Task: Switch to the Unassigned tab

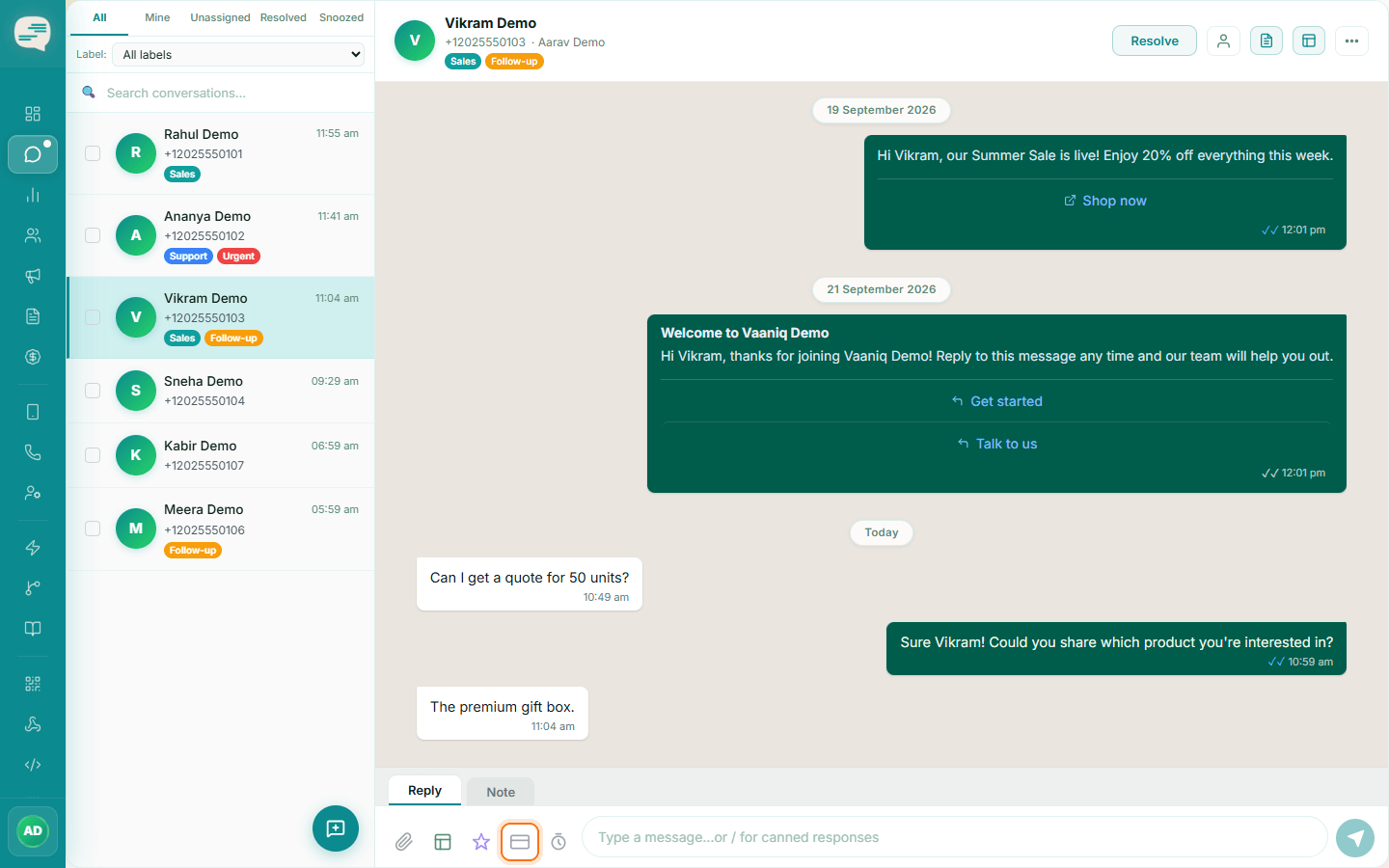Action: click(x=220, y=17)
